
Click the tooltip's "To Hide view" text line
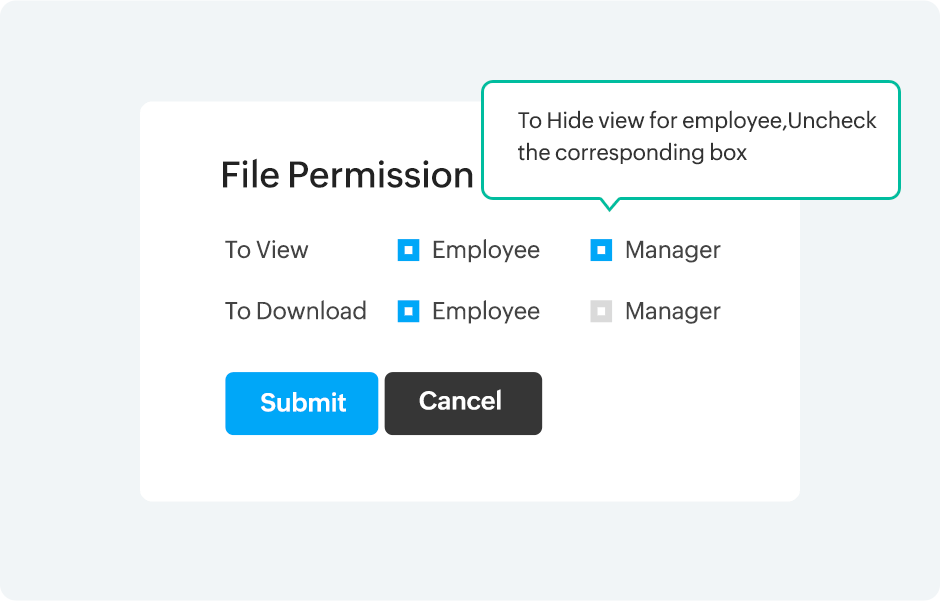pyautogui.click(x=696, y=121)
